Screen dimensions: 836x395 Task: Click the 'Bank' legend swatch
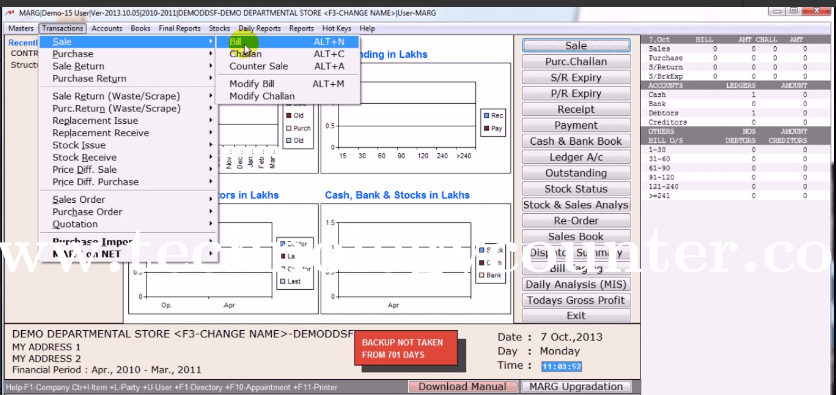pos(481,275)
